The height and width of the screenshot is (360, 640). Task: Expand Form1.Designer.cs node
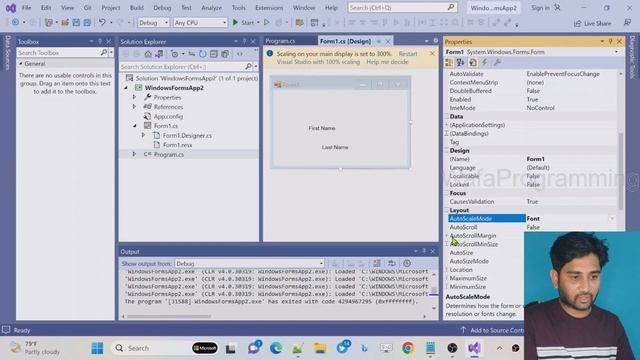(143, 135)
